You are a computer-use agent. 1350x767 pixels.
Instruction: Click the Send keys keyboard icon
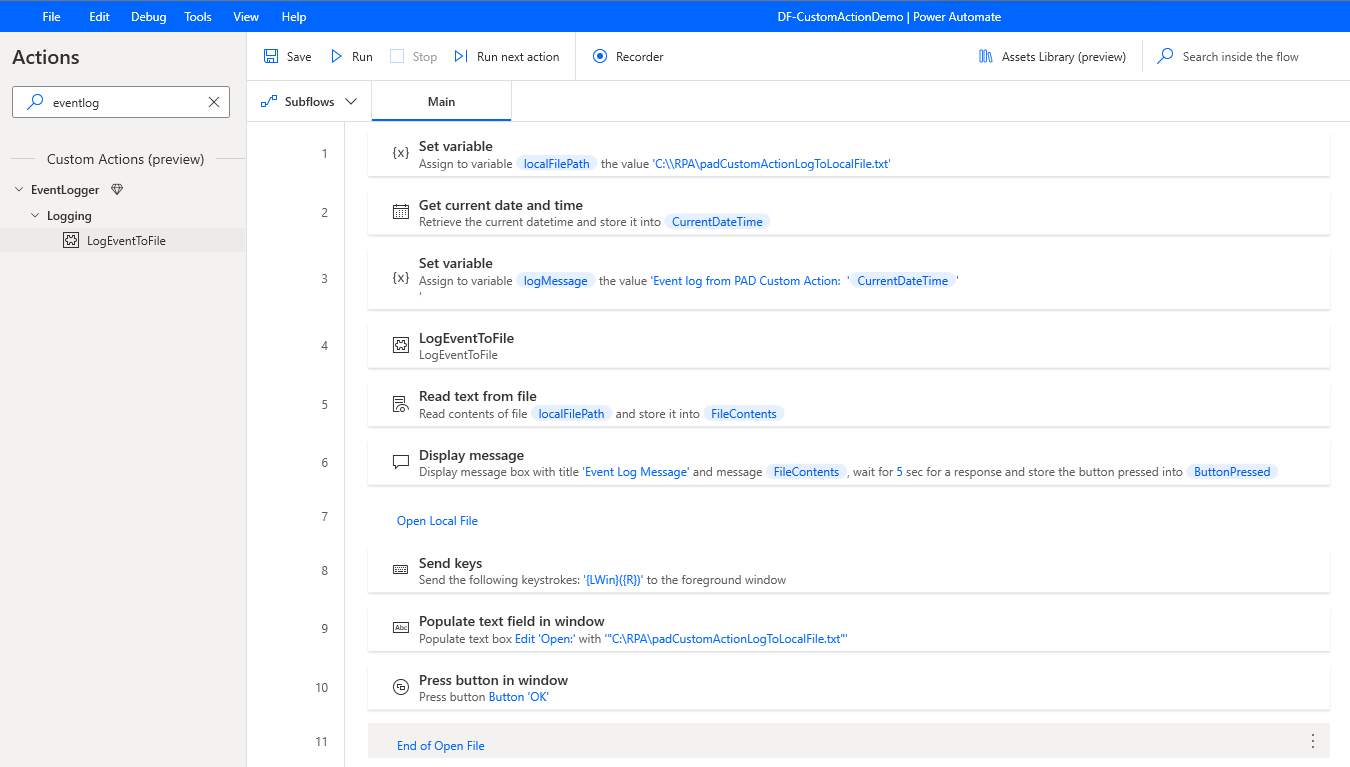click(x=401, y=570)
